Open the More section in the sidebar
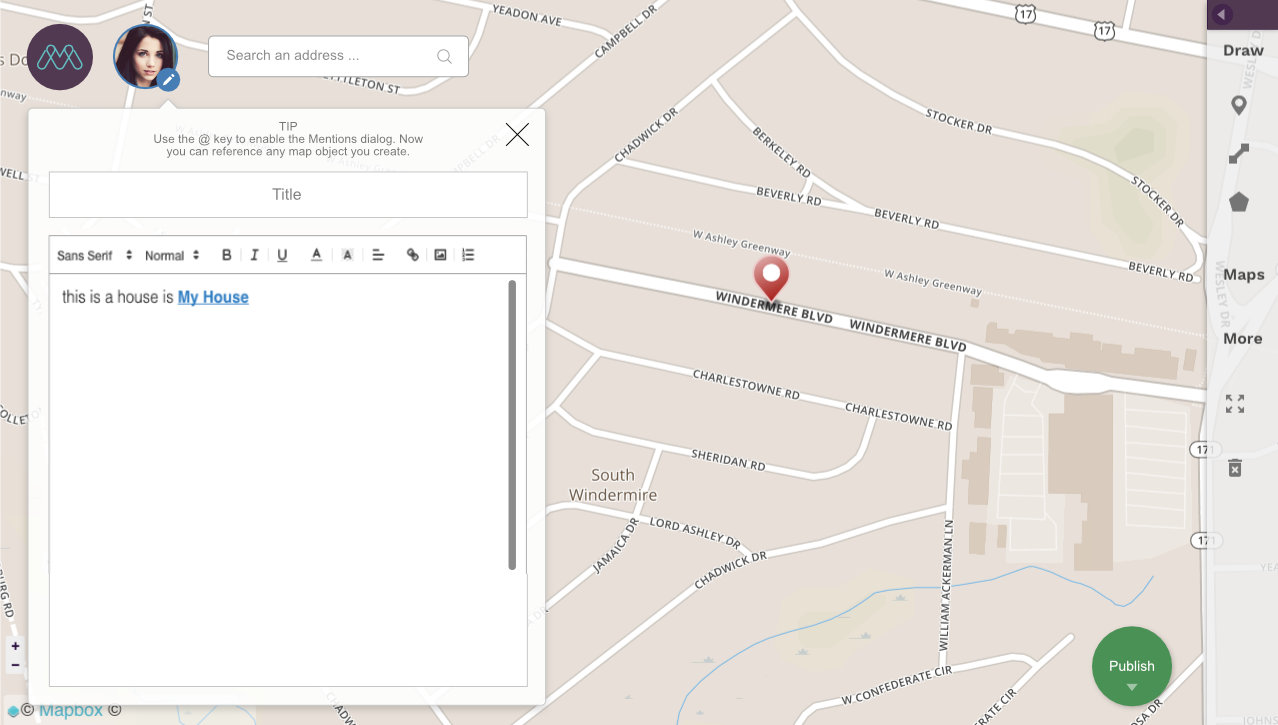The height and width of the screenshot is (725, 1278). [1242, 338]
